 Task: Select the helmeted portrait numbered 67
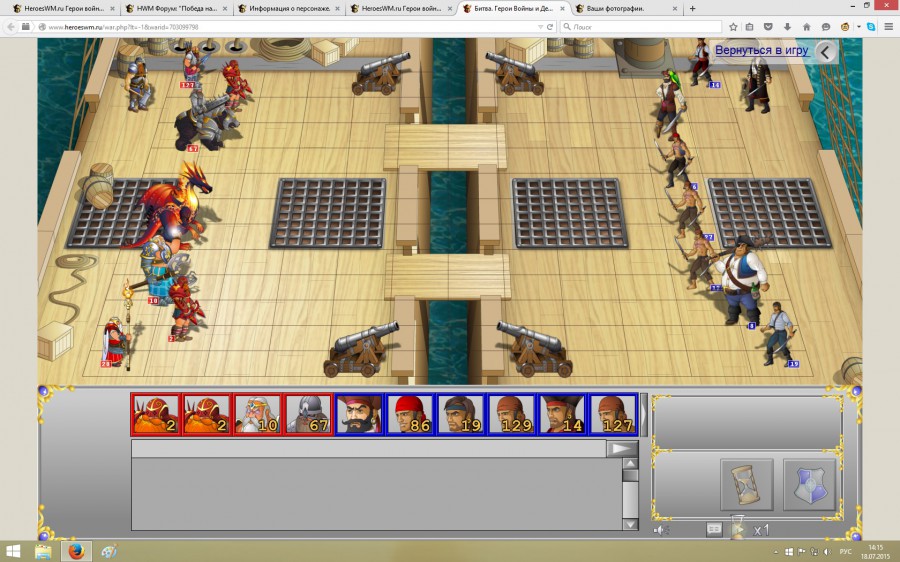click(308, 414)
